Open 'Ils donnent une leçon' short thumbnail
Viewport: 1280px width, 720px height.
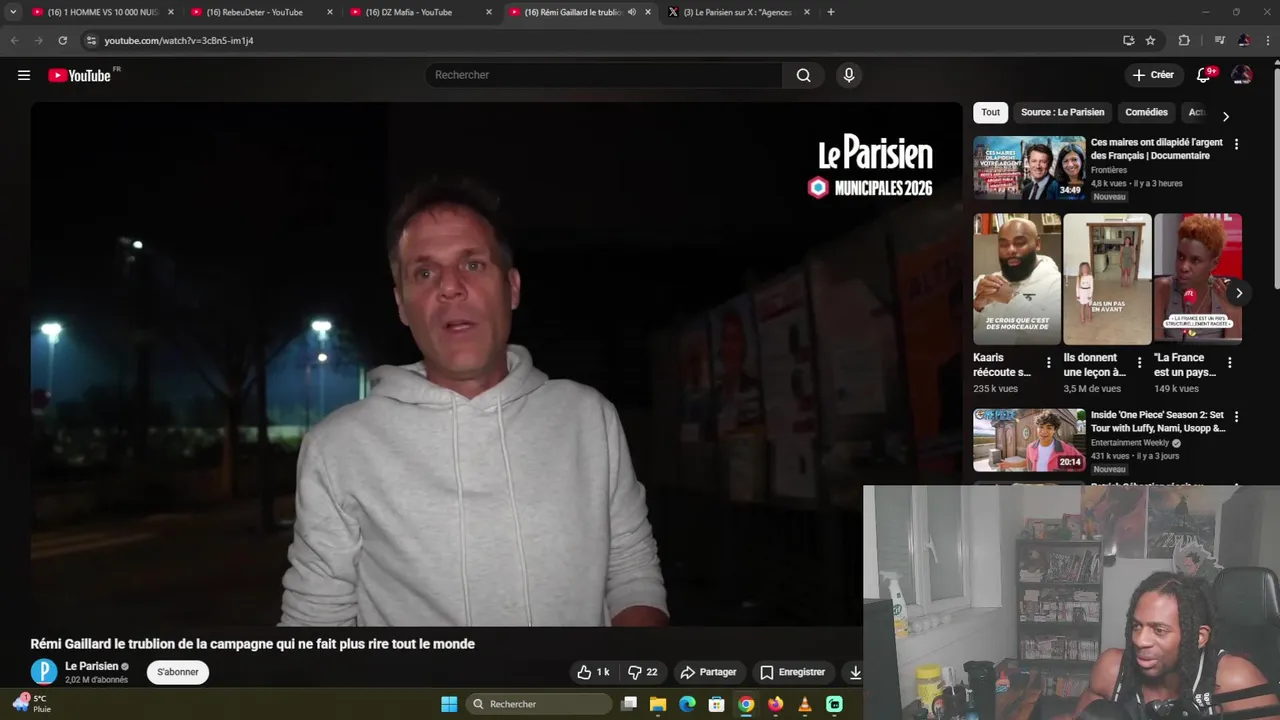click(1108, 279)
